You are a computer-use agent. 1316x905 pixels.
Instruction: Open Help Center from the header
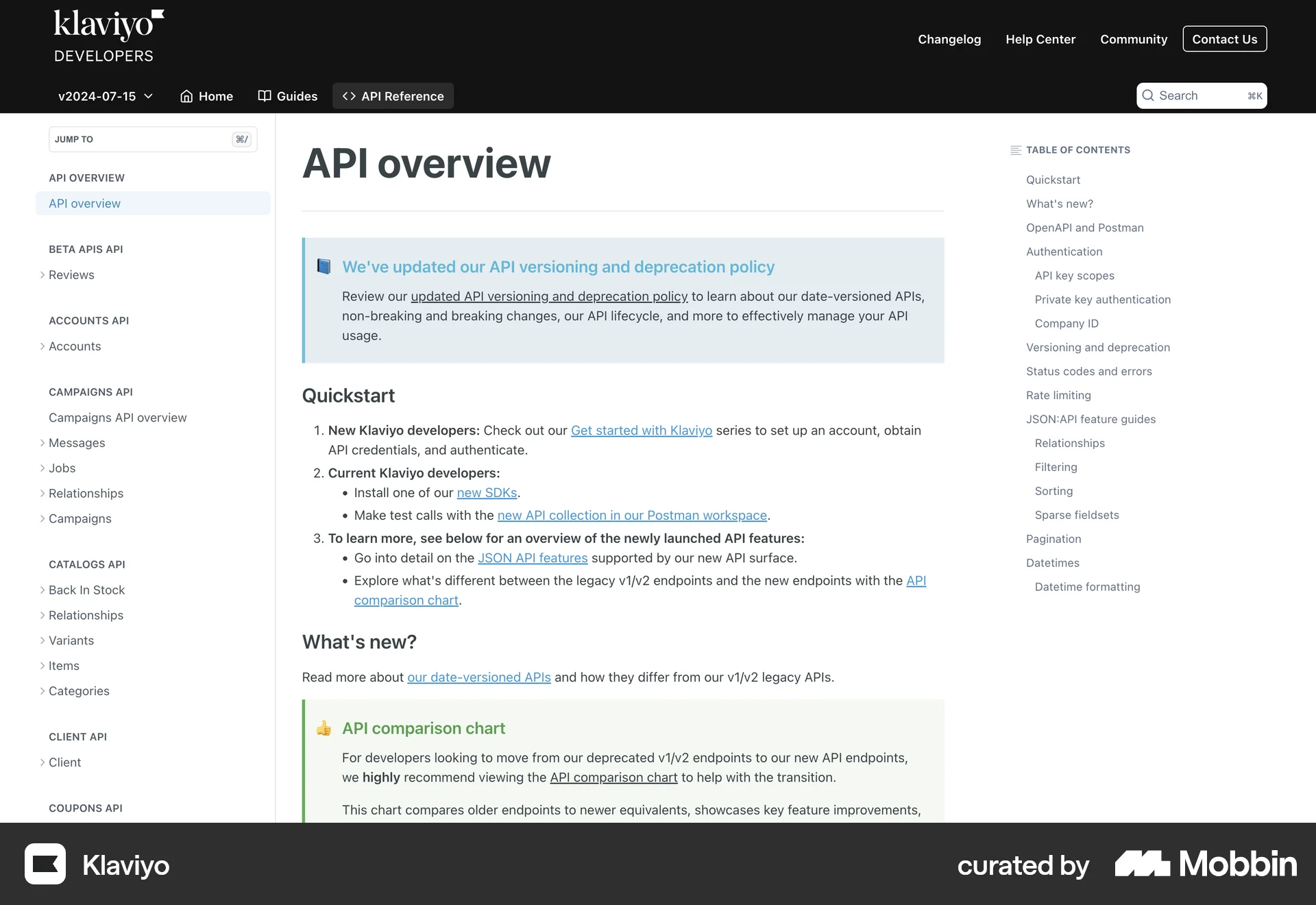click(1040, 39)
